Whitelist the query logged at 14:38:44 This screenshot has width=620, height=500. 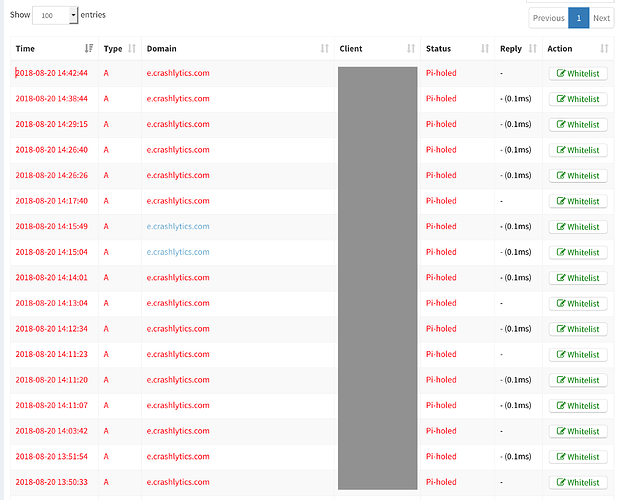coord(578,99)
